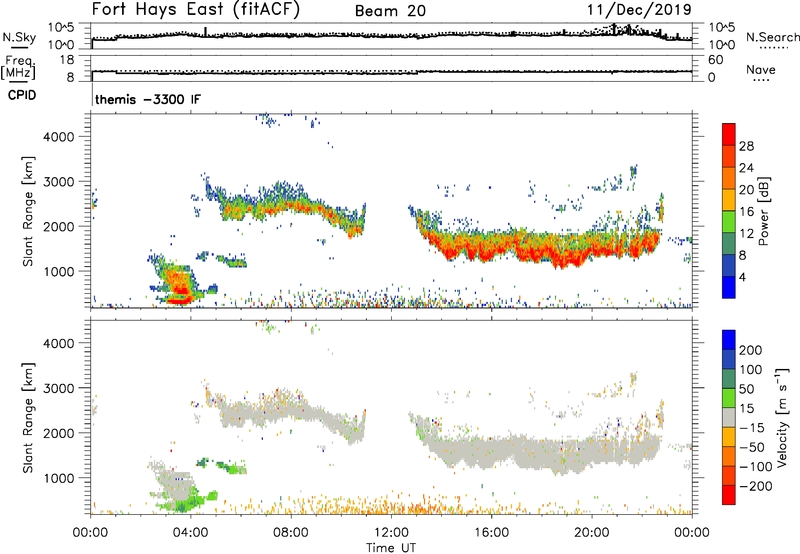The image size is (800, 554).
Task: Click the "28" power colorbar label
Action: tap(746, 146)
